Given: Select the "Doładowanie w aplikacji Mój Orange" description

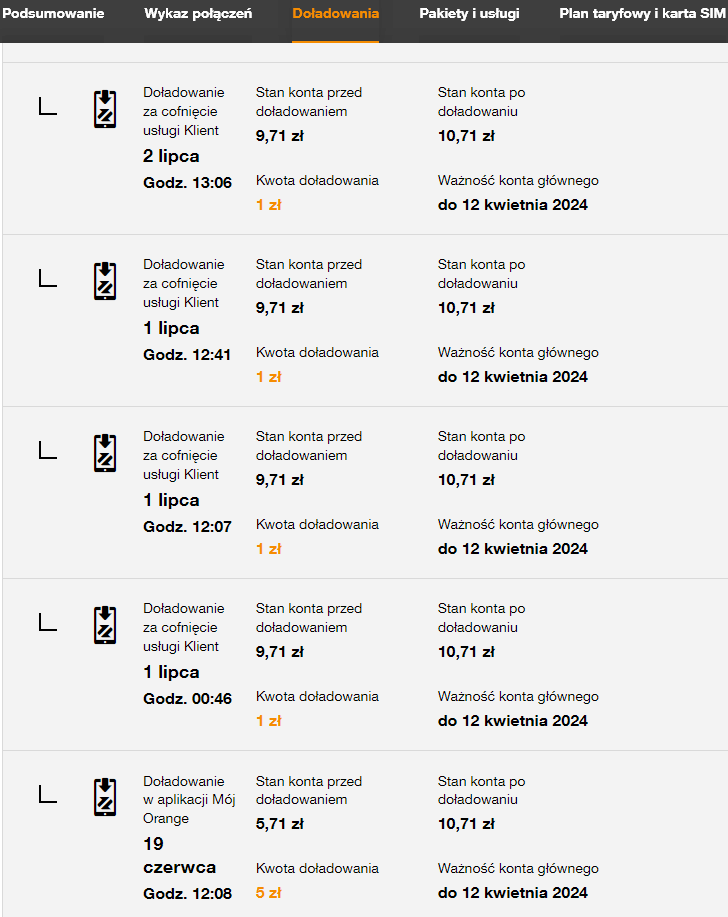Looking at the screenshot, I should [x=189, y=799].
